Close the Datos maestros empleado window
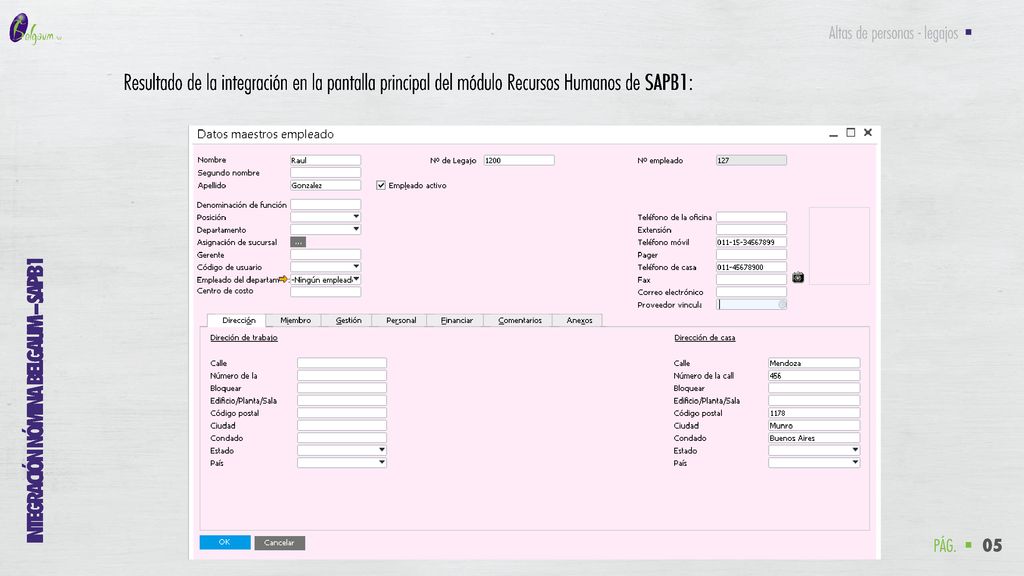The image size is (1024, 576). pos(868,133)
